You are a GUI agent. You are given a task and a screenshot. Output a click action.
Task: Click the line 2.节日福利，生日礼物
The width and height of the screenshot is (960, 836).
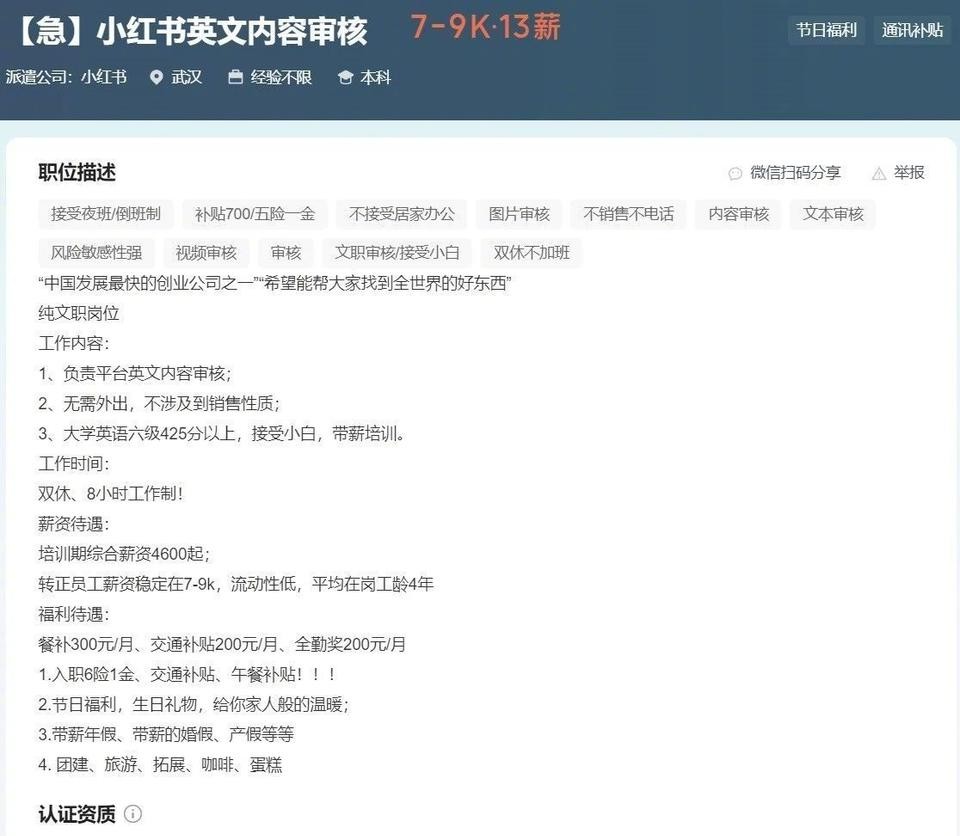coord(193,704)
